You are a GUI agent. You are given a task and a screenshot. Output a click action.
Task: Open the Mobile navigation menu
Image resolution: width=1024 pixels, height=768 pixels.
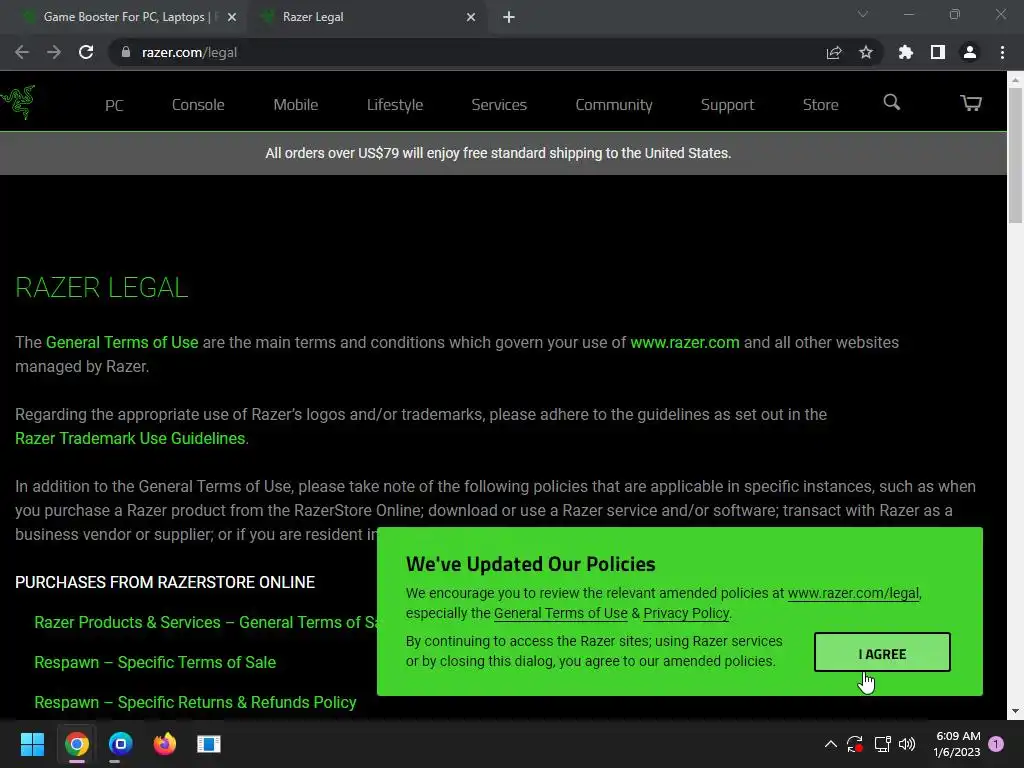click(x=296, y=104)
